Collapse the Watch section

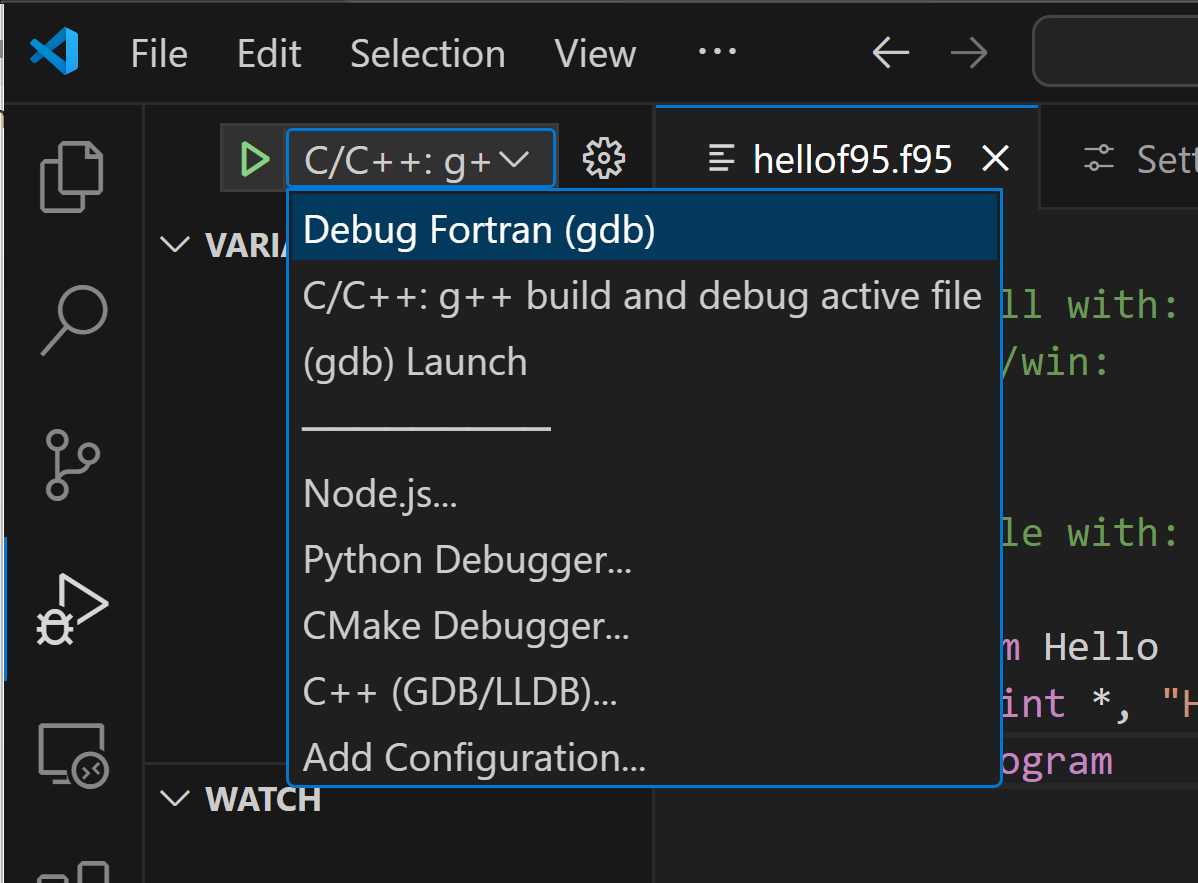(x=176, y=798)
